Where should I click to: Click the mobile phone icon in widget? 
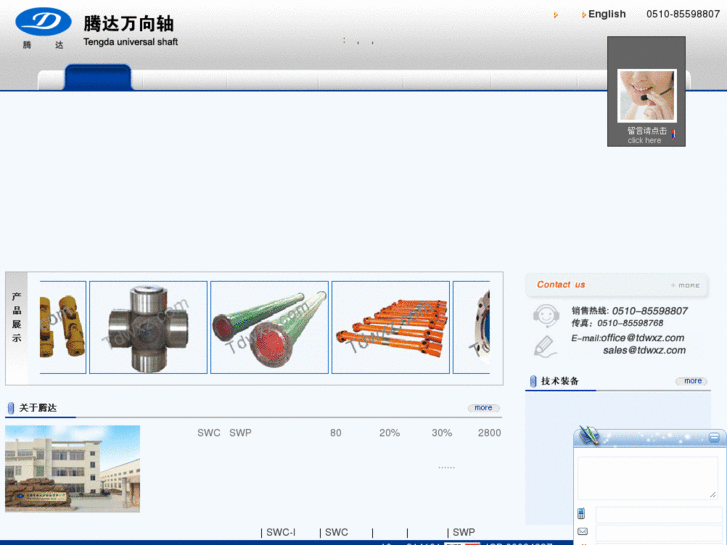coord(581,513)
